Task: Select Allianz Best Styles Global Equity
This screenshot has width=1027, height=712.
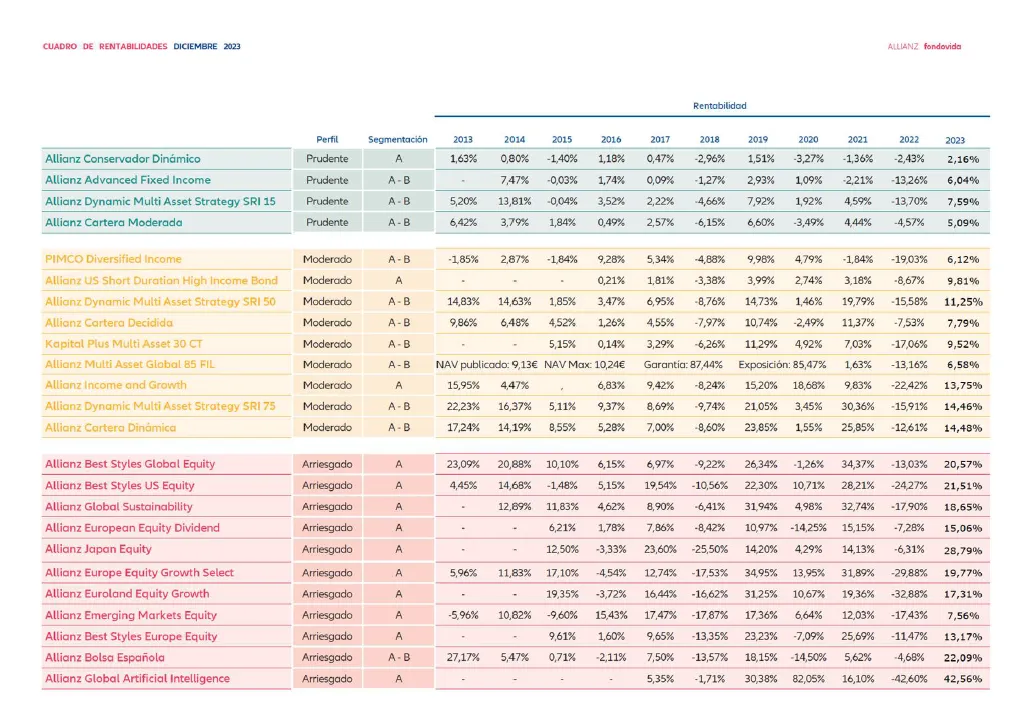Action: click(130, 464)
